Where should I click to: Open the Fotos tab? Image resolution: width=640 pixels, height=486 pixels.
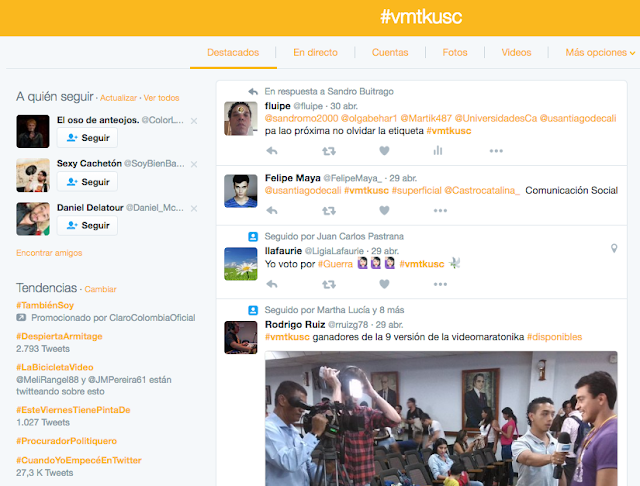point(455,53)
